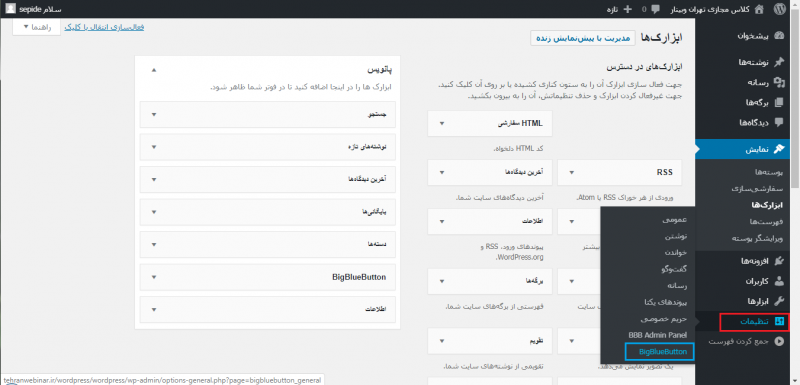
Task: Open the پیشخوان dashboard menu
Action: pos(754,36)
